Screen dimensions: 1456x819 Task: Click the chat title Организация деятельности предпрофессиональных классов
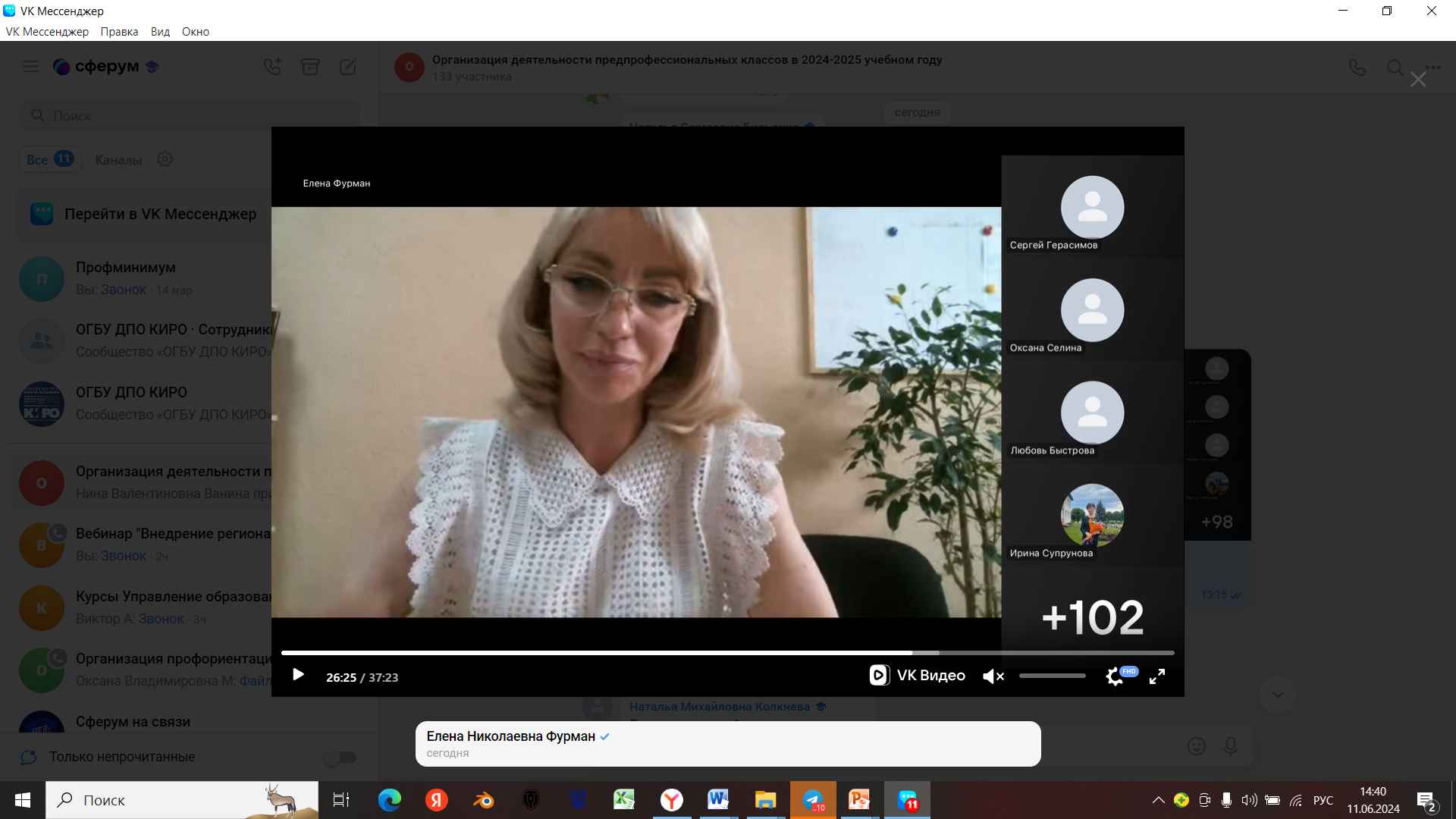coord(687,60)
